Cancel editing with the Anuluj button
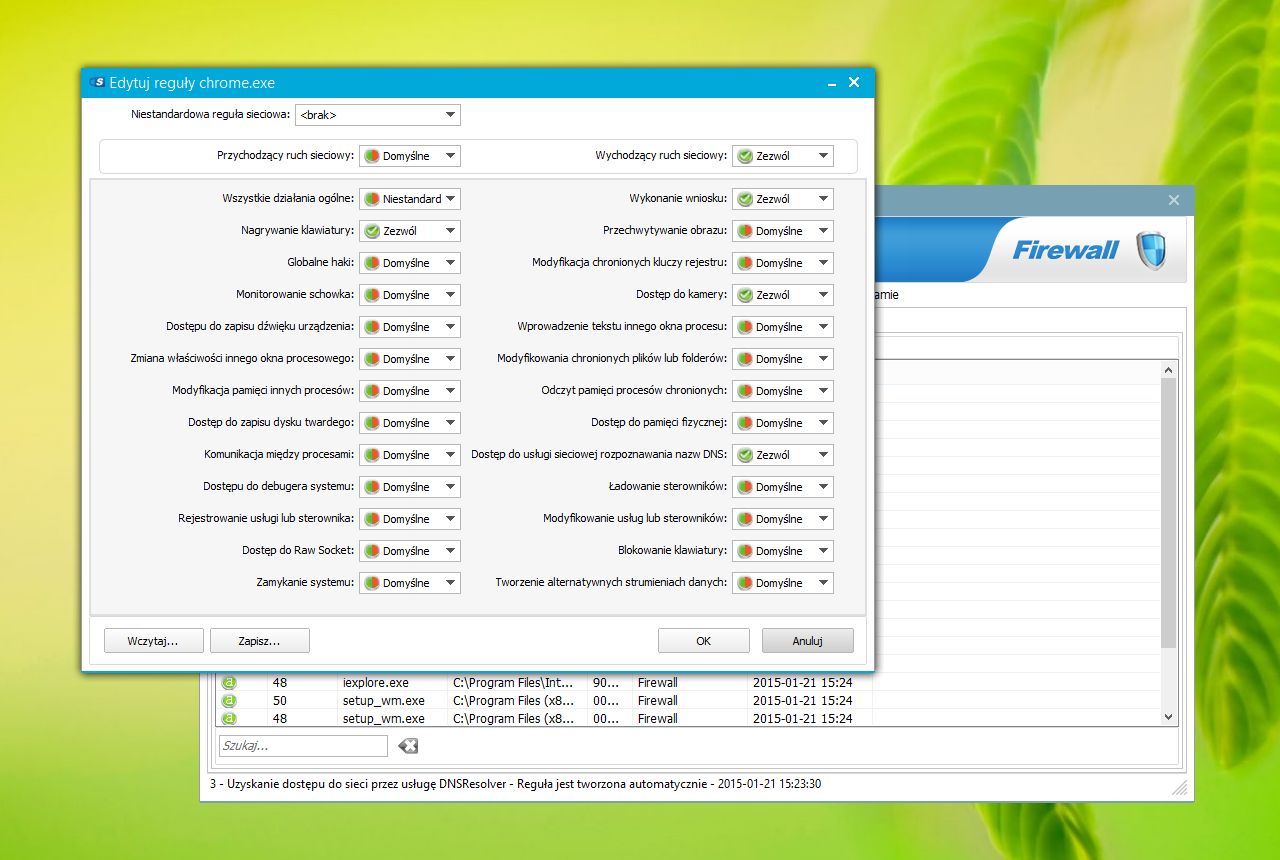Image resolution: width=1280 pixels, height=860 pixels. (x=808, y=641)
